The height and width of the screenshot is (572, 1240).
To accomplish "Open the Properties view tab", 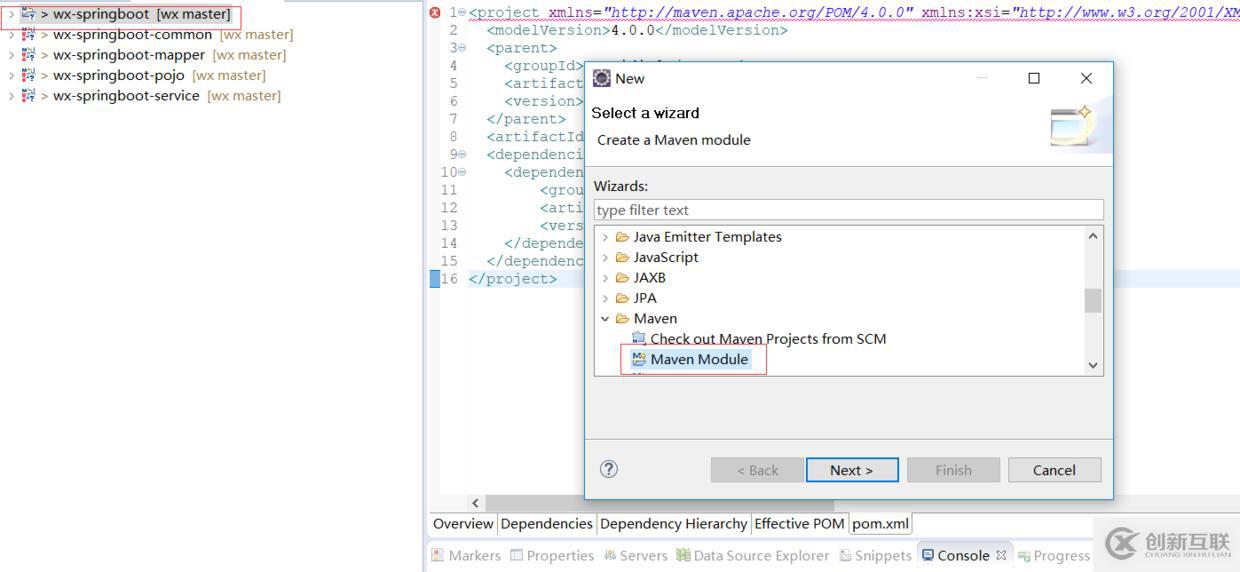I will (x=552, y=556).
